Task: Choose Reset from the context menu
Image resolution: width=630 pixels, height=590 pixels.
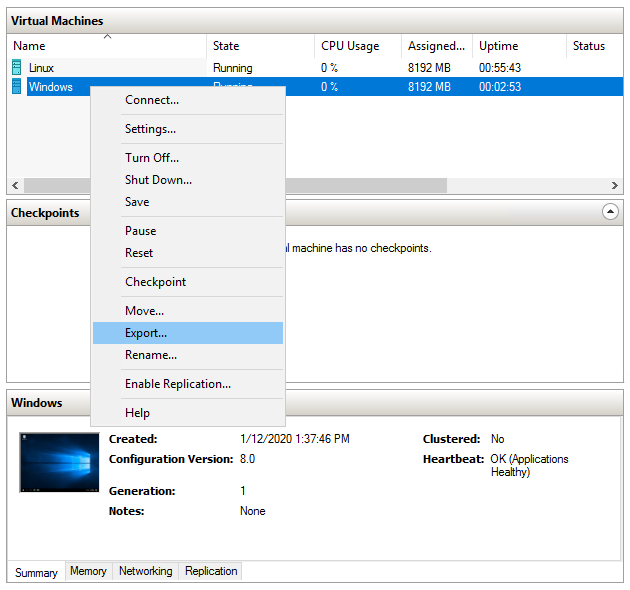Action: tap(188, 253)
